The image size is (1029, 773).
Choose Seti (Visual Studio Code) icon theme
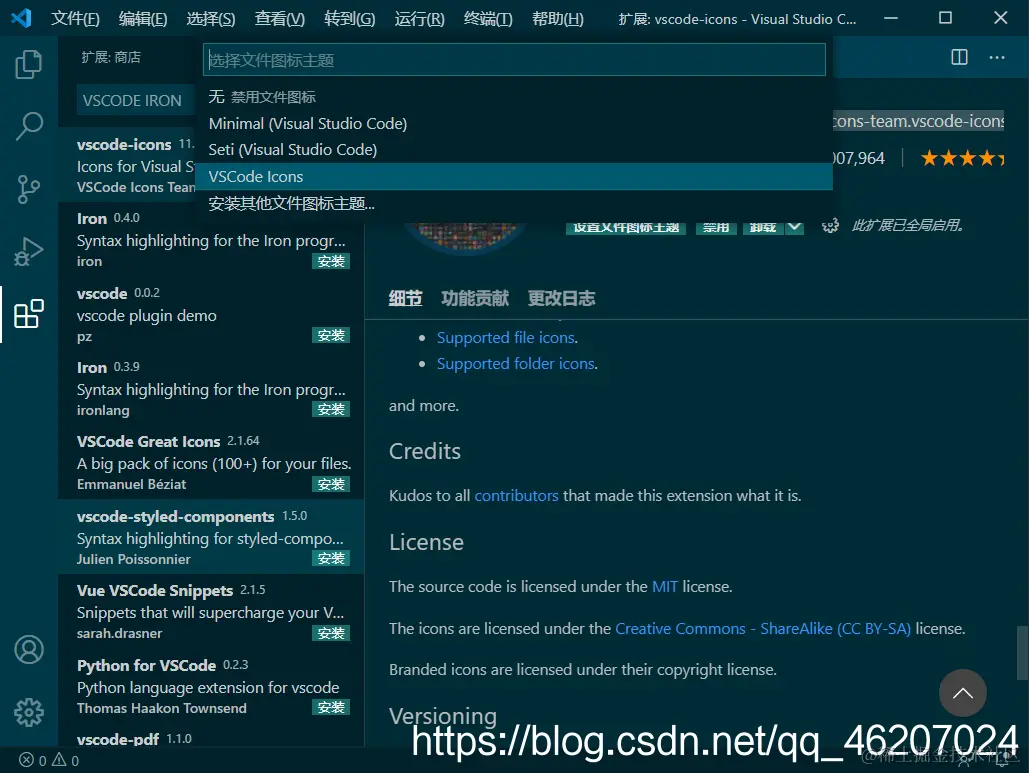tap(514, 150)
